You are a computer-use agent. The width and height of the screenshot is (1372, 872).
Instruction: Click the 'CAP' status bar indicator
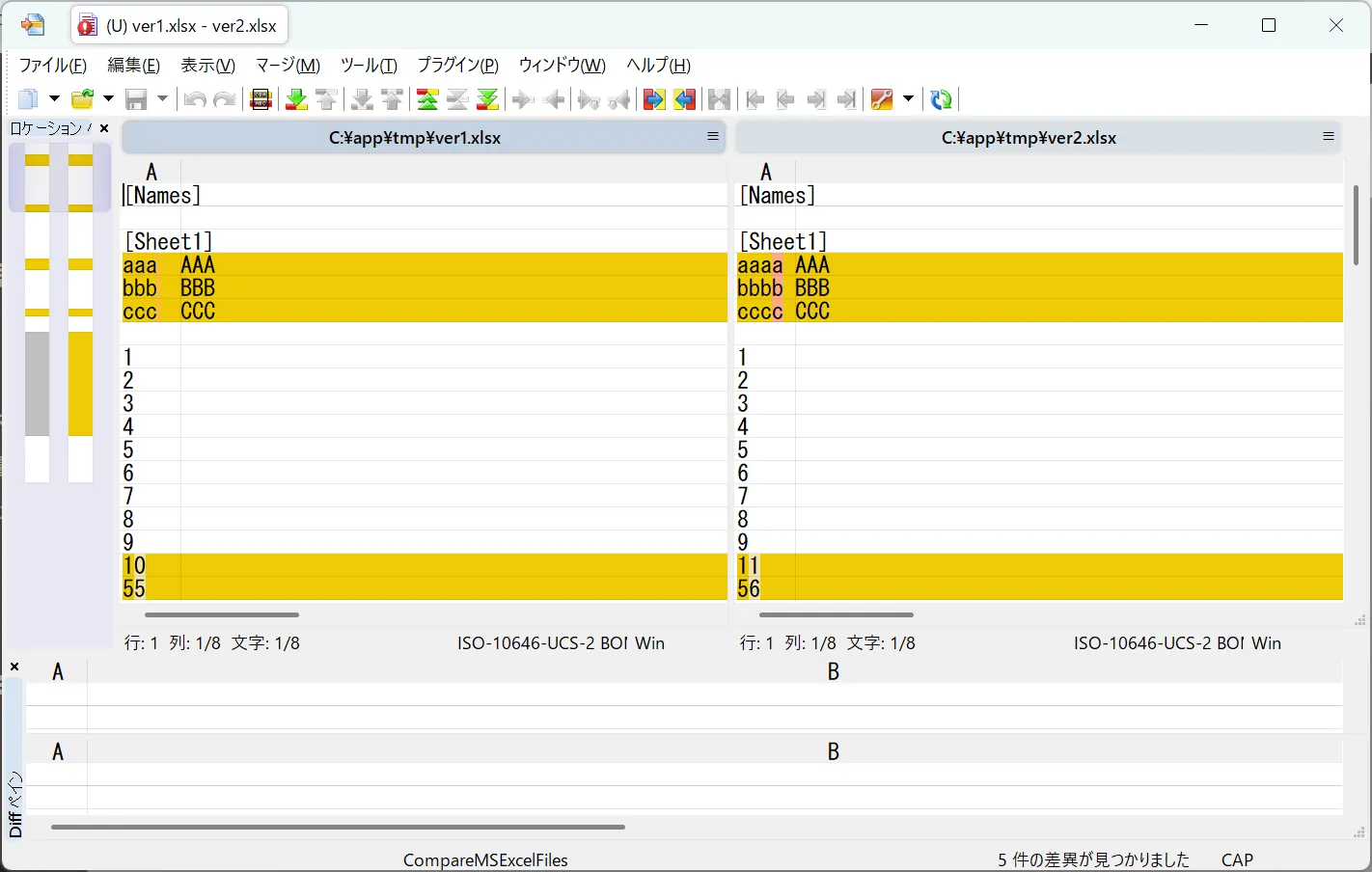coord(1237,859)
